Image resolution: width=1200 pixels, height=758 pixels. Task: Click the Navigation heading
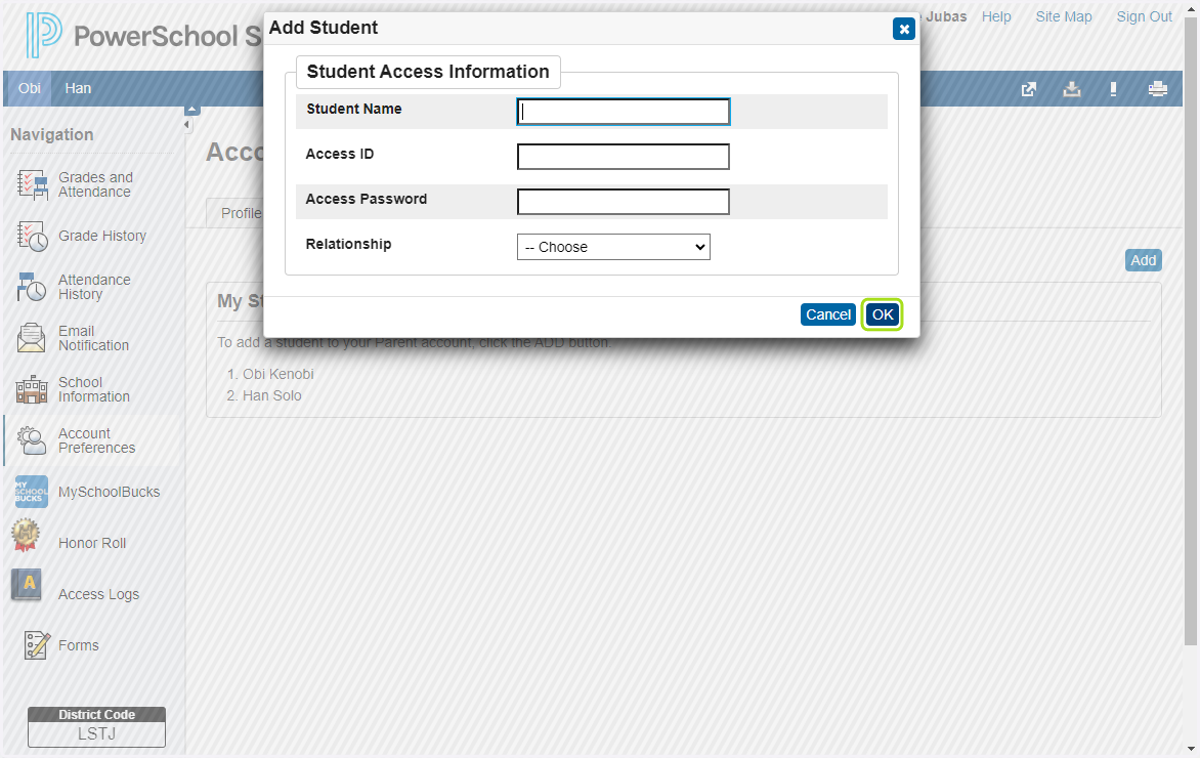(x=52, y=135)
